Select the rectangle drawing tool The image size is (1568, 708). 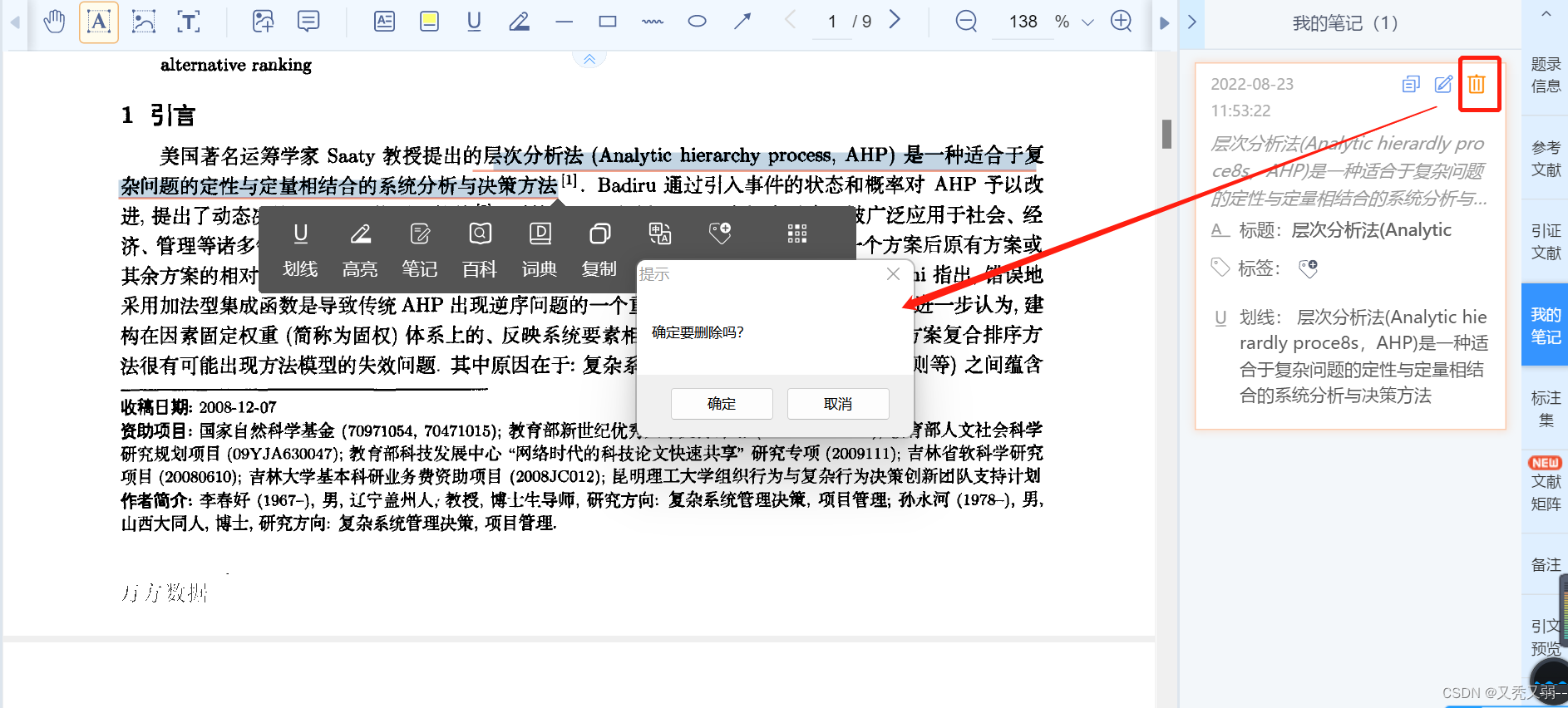click(609, 22)
